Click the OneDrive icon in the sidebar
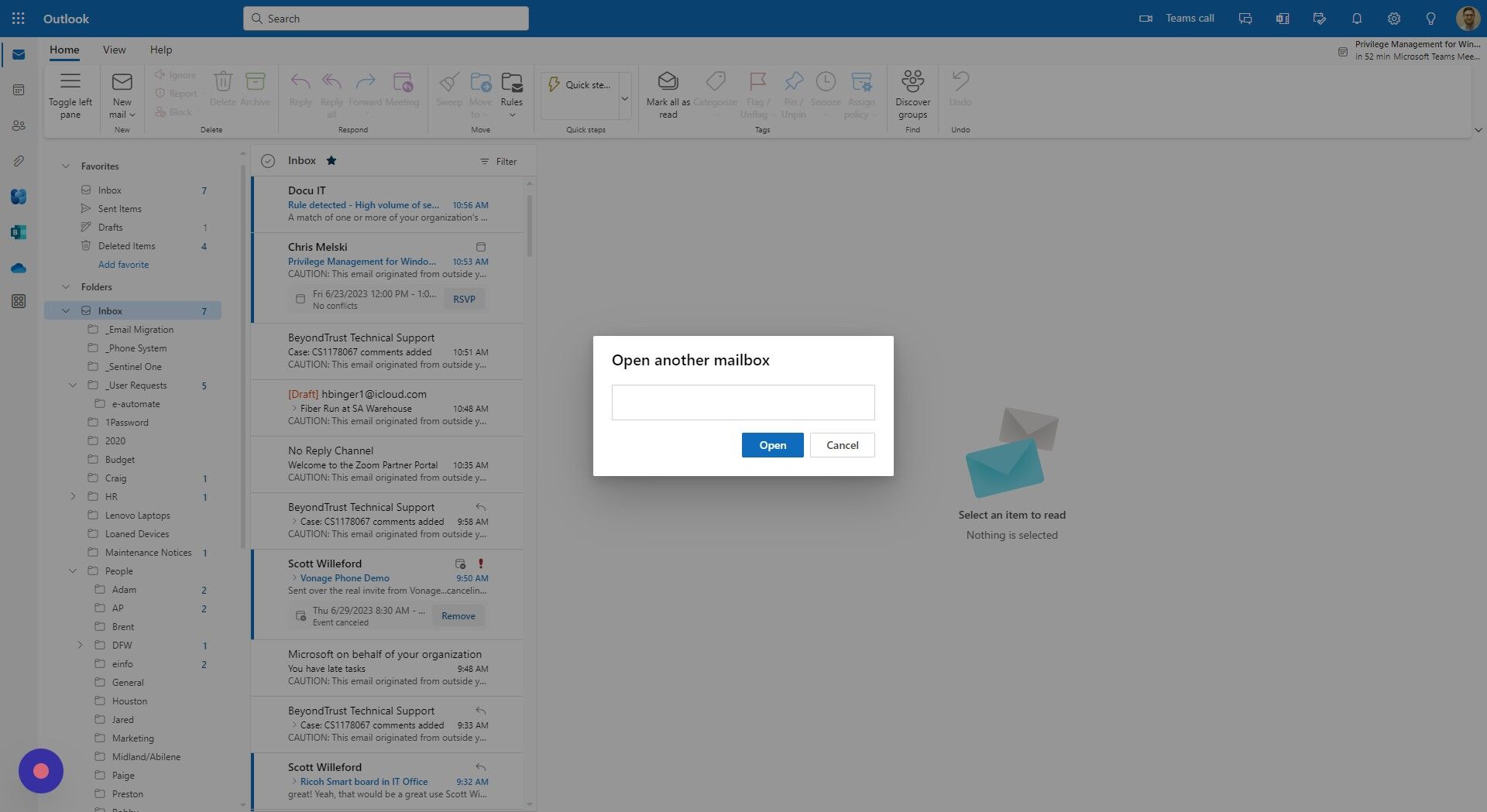Screen dimensions: 1487x812 click(x=19, y=267)
